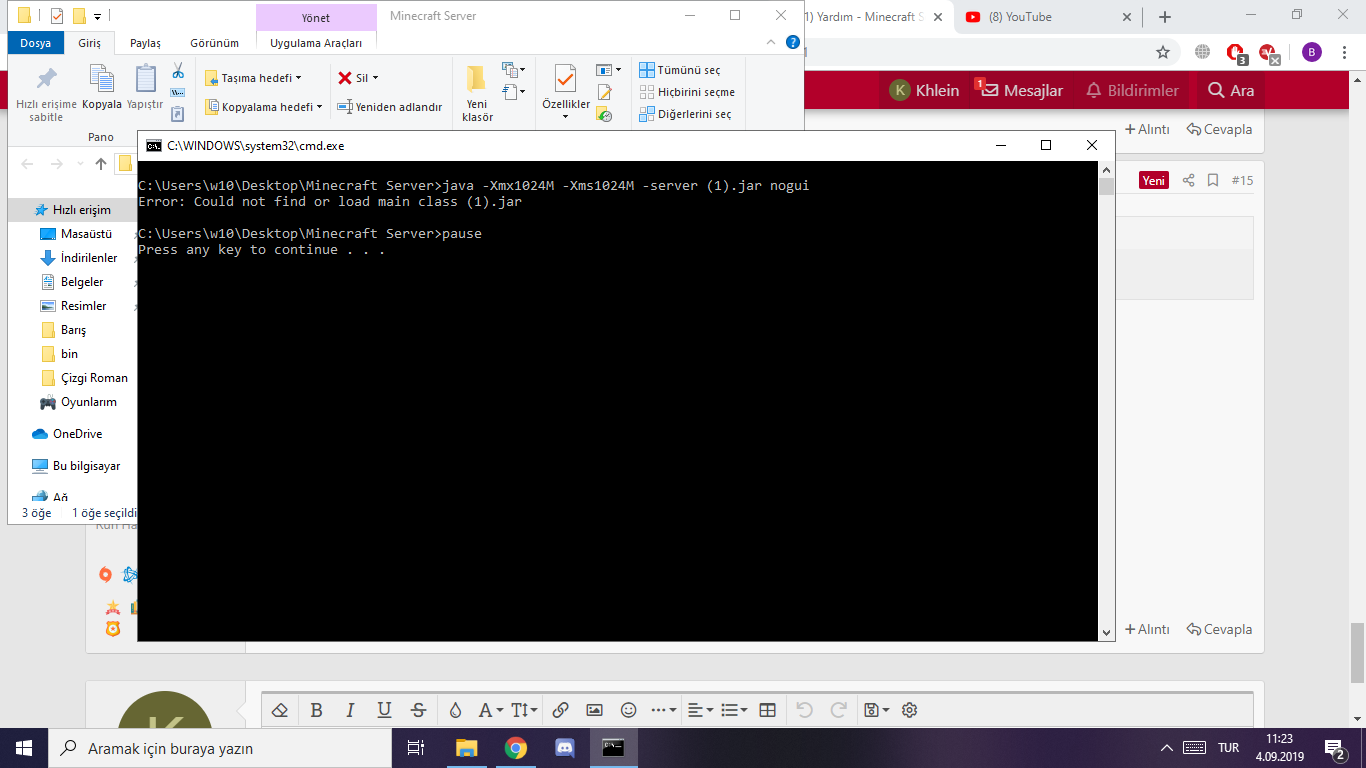Open the save draft dropdown in editor
Viewport: 1366px width, 768px height.
tap(876, 710)
